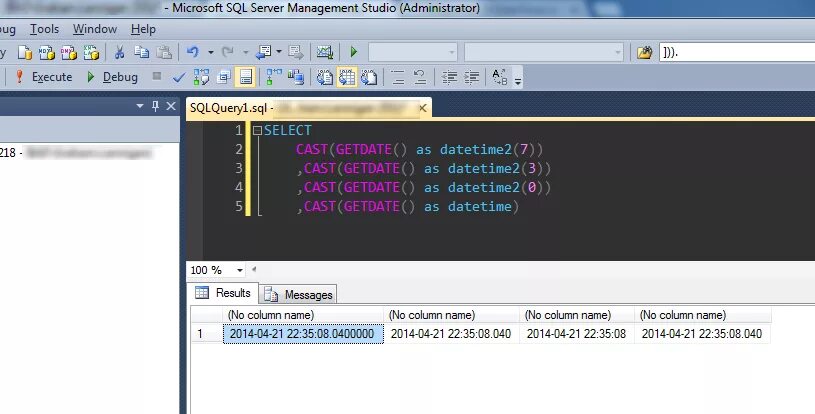Click green Start arrow in standard toolbar
This screenshot has width=815, height=414.
(x=354, y=52)
